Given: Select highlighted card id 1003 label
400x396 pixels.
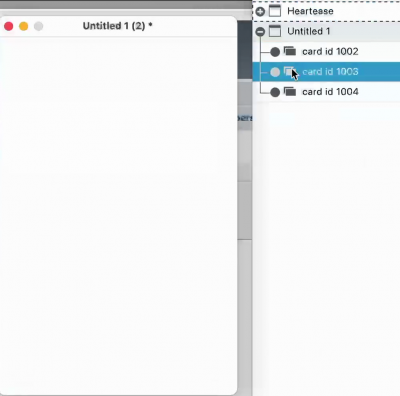Looking at the screenshot, I should [x=330, y=71].
